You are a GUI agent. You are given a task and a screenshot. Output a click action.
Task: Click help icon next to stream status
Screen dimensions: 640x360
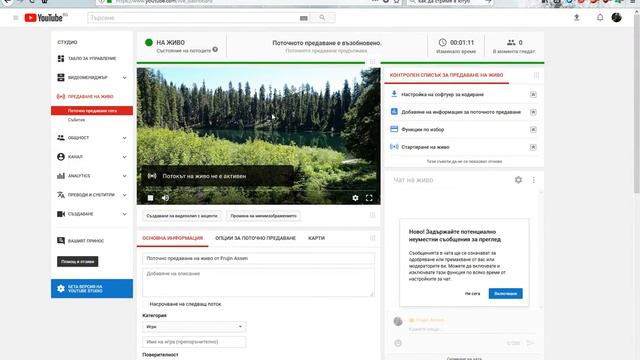[215, 50]
